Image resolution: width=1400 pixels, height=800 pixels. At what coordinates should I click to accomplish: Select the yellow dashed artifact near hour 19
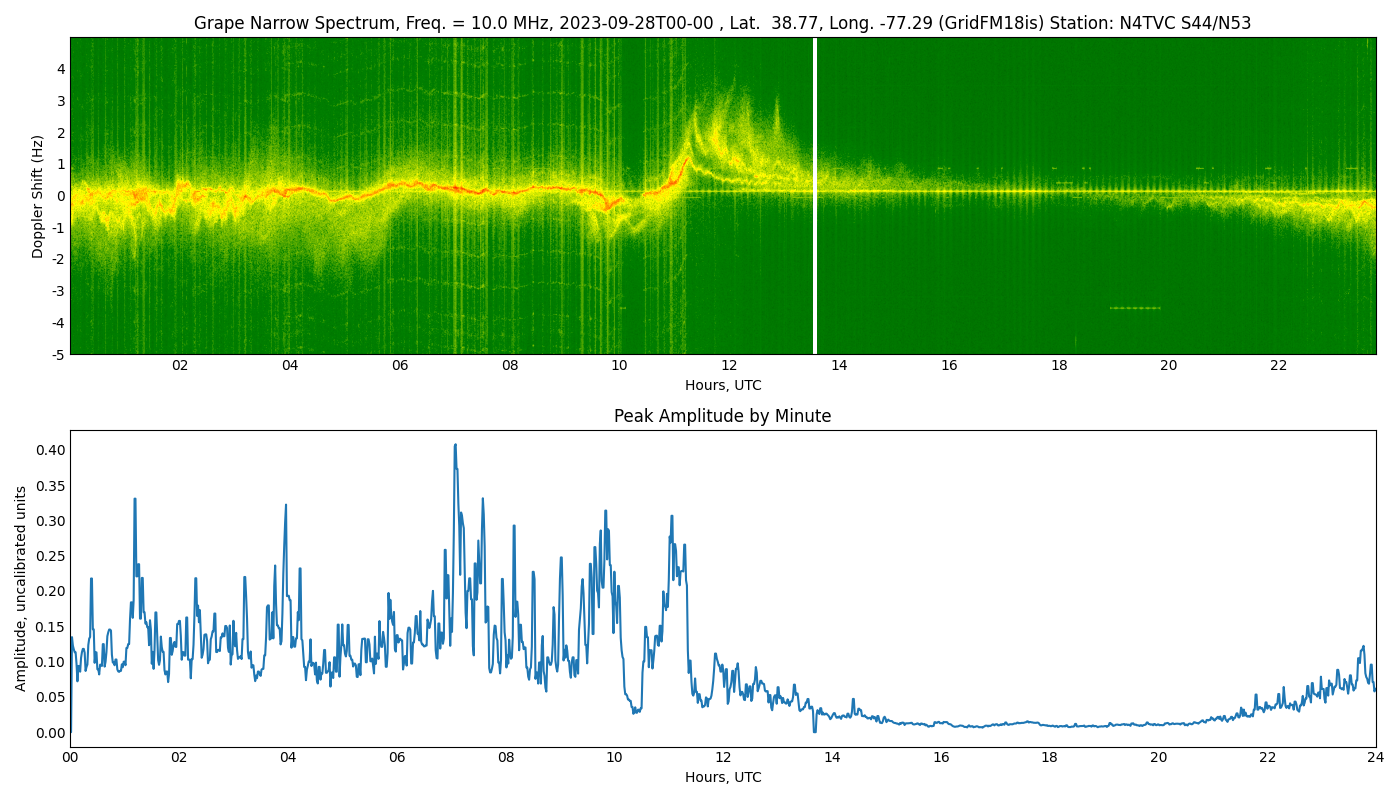1135,308
